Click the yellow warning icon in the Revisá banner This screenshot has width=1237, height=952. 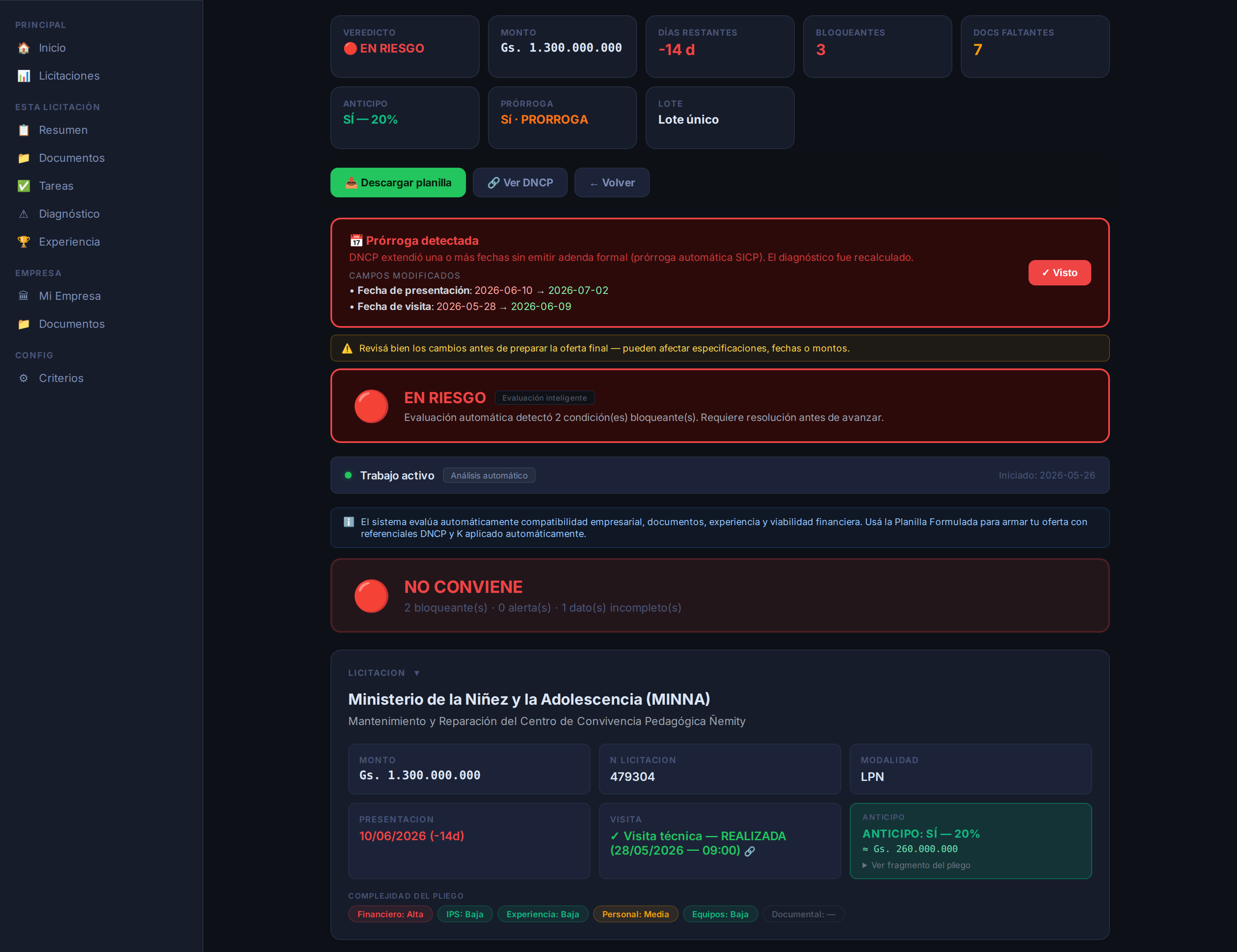coord(347,349)
